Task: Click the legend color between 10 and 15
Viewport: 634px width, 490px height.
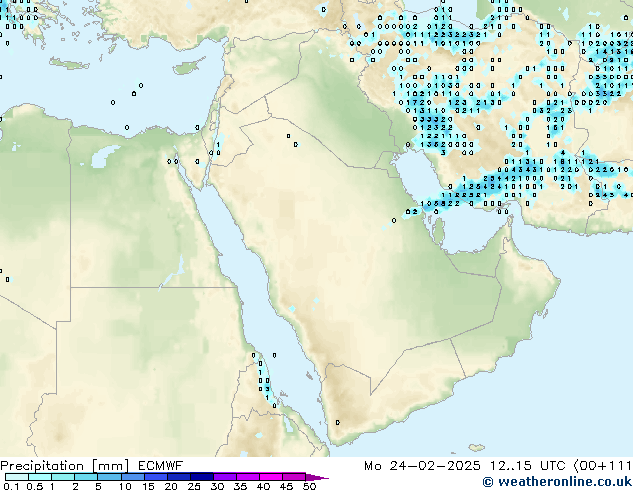Action: pyautogui.click(x=134, y=477)
